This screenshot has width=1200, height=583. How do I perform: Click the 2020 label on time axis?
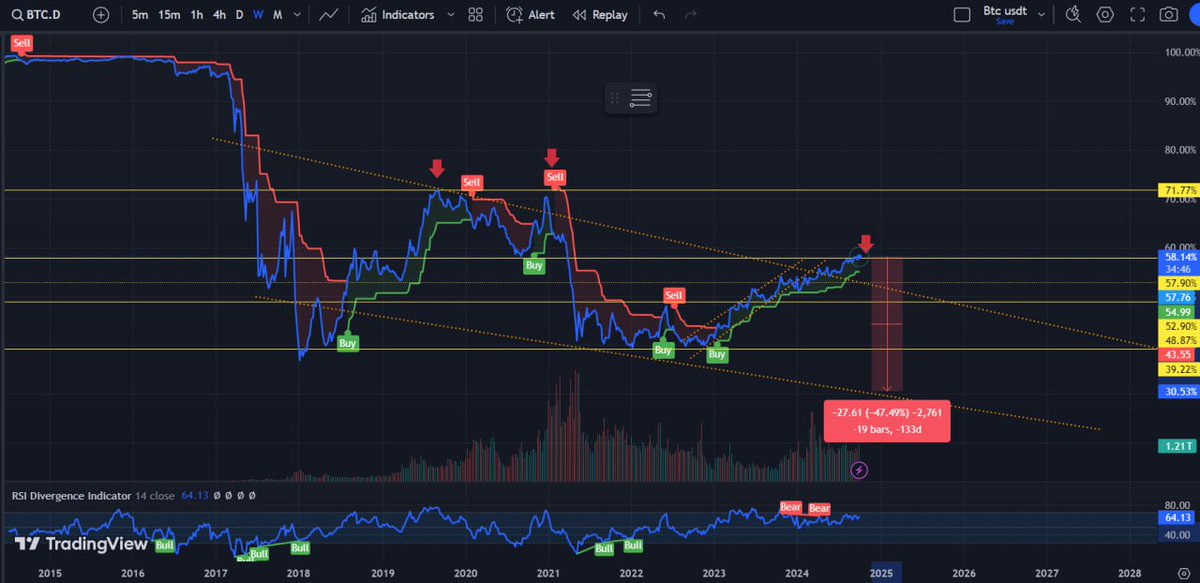464,573
